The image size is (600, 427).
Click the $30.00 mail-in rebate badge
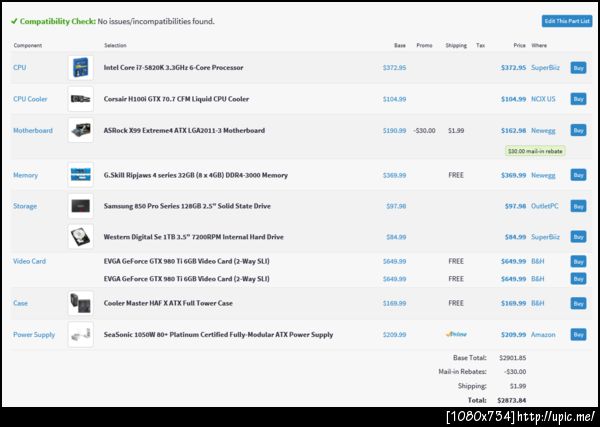click(x=535, y=151)
